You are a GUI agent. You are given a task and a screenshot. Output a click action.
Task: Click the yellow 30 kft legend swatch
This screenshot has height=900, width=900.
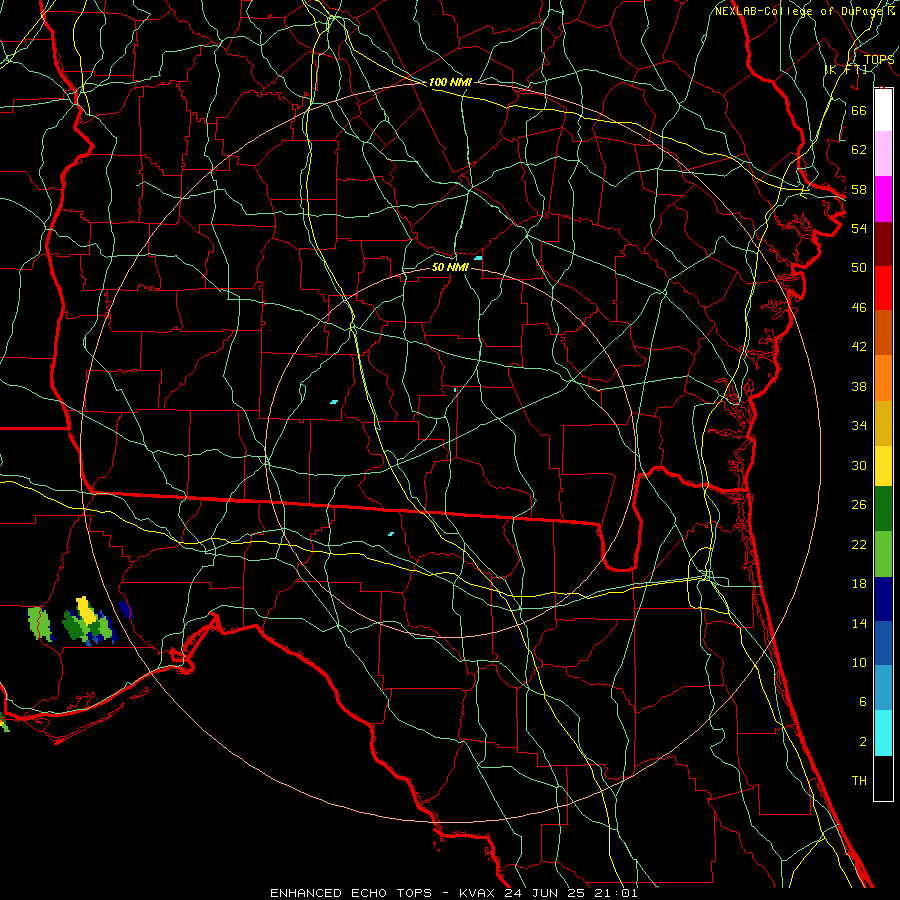pyautogui.click(x=883, y=466)
